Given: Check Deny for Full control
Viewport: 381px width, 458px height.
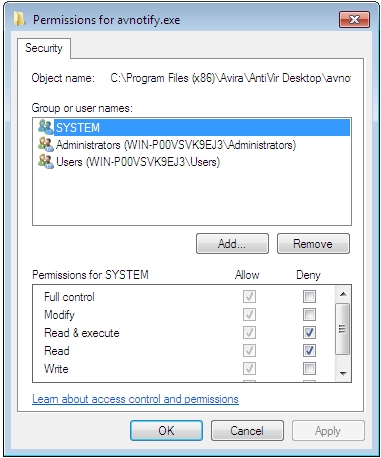Looking at the screenshot, I should [309, 296].
